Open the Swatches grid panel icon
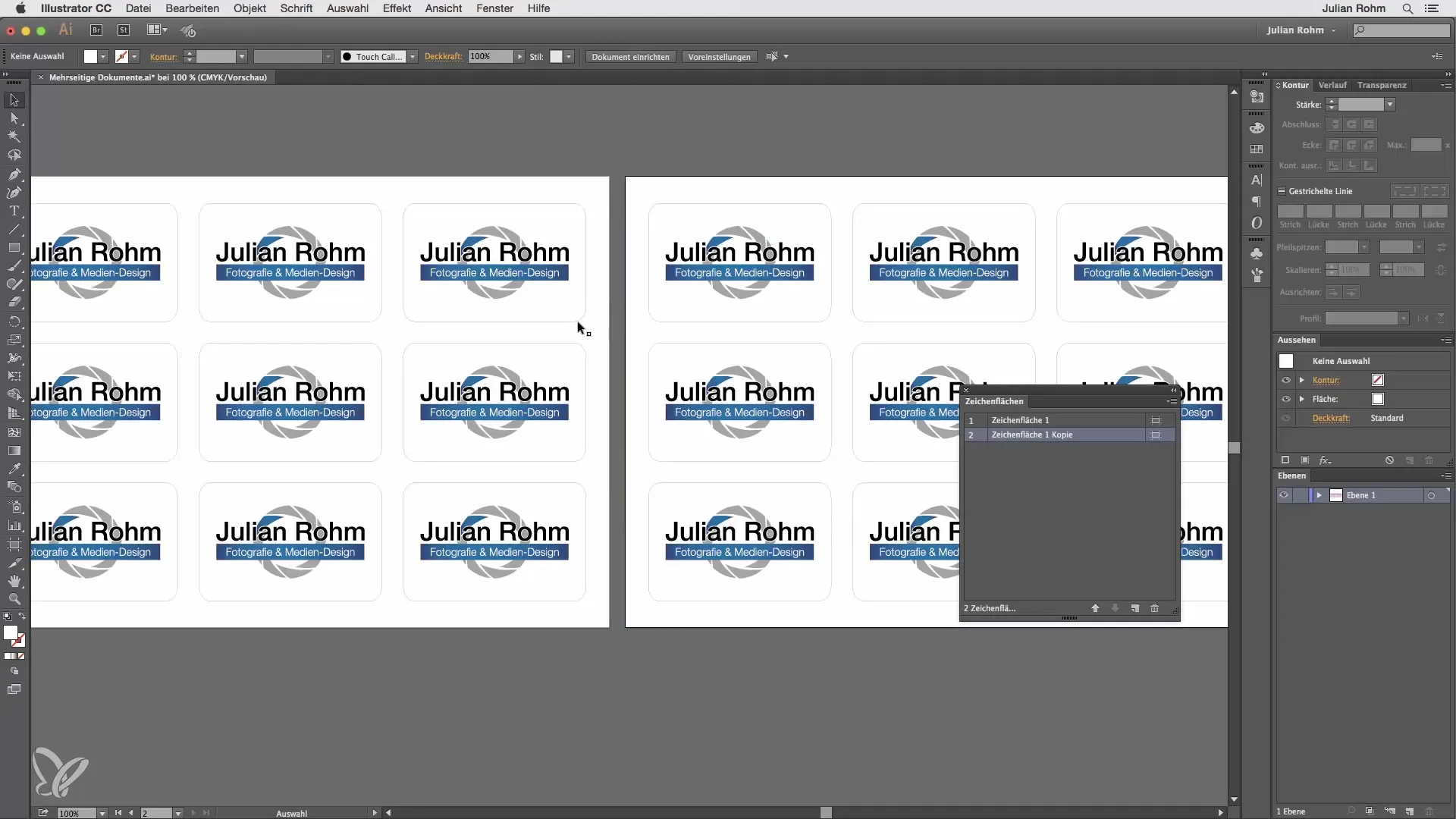 [x=1257, y=149]
